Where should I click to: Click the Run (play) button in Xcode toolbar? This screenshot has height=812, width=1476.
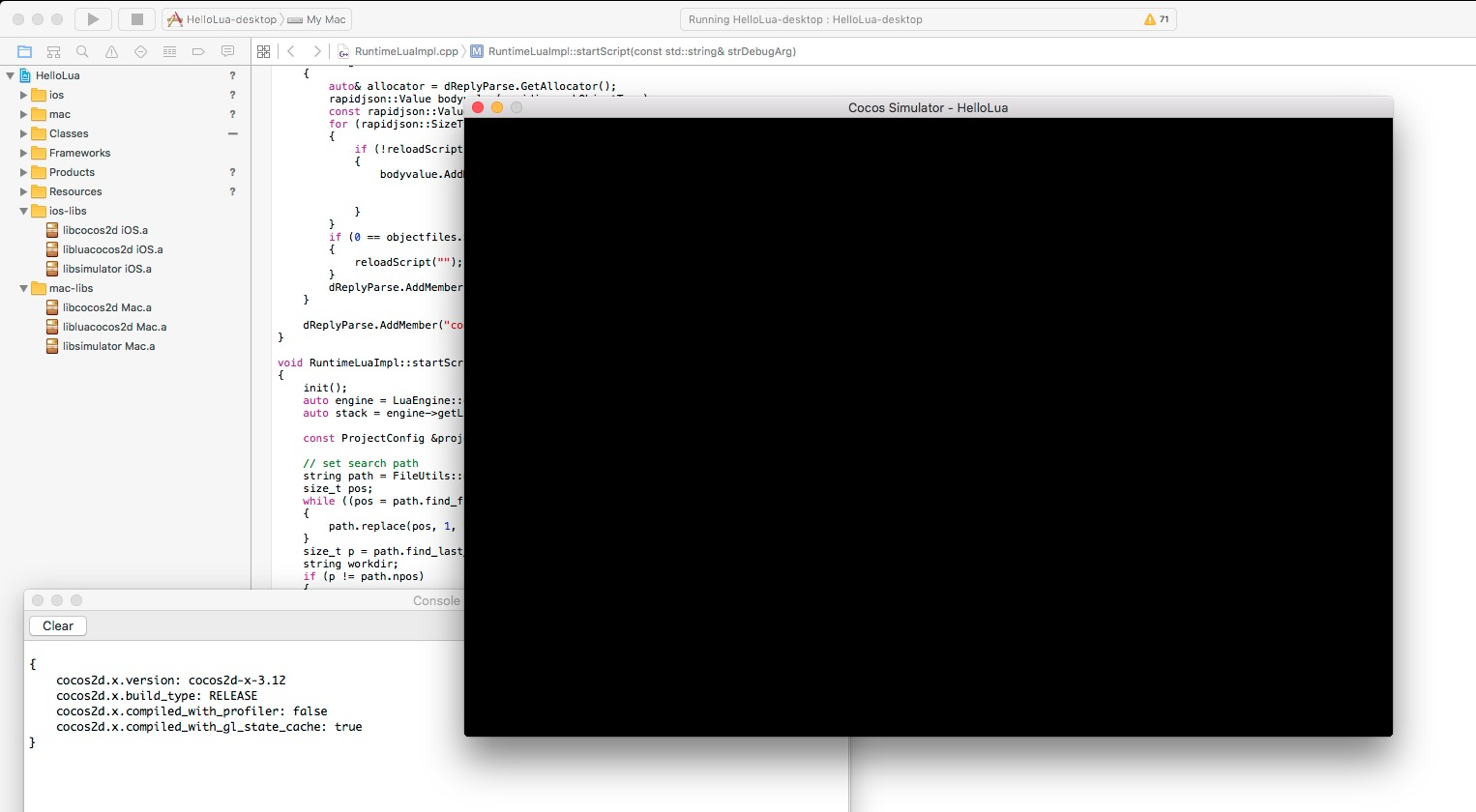pyautogui.click(x=93, y=19)
